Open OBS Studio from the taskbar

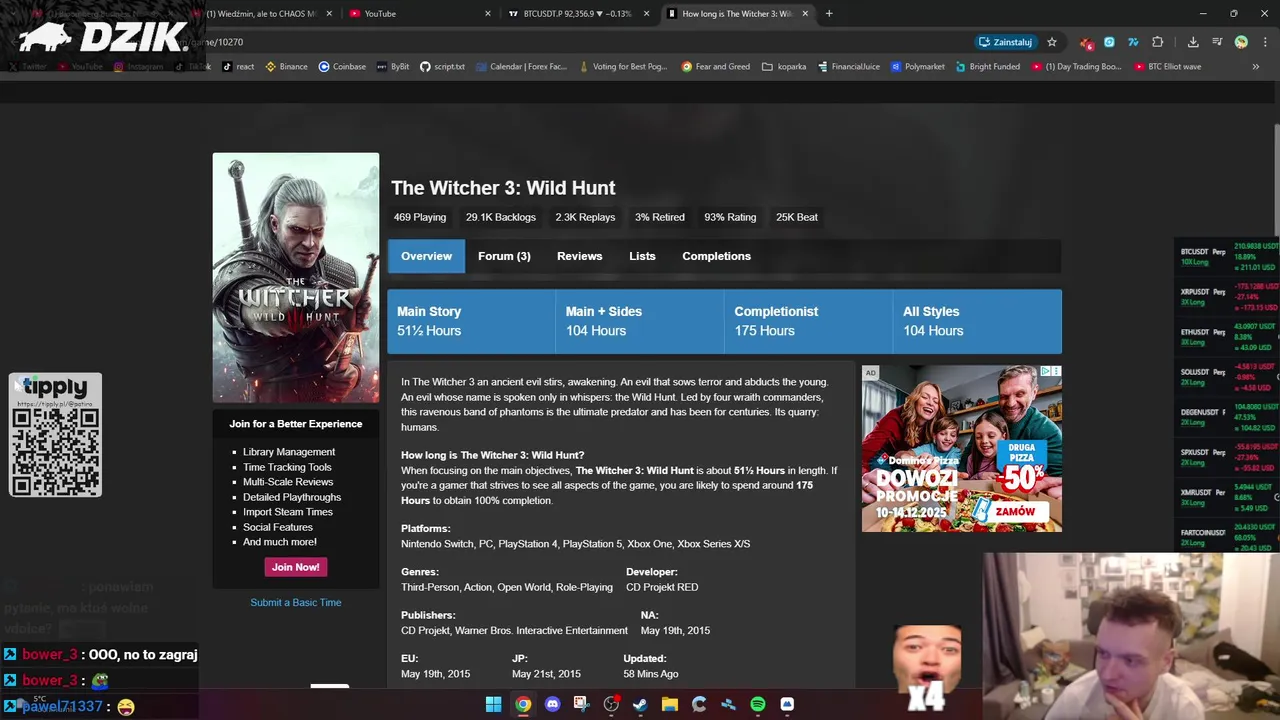[x=611, y=704]
